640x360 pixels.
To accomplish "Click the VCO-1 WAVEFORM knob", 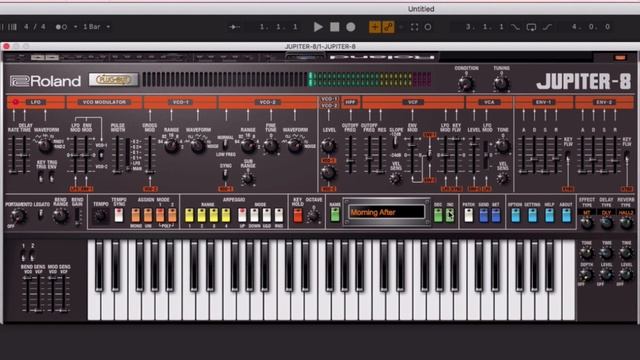I will (198, 145).
